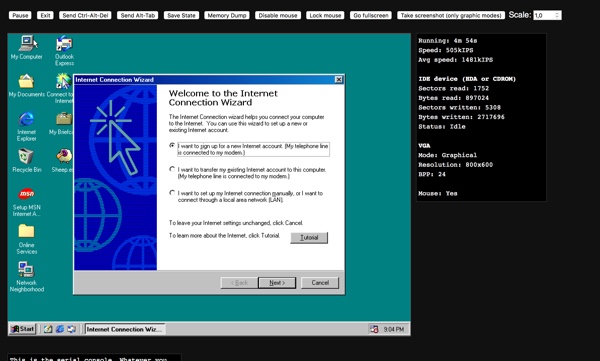Click the Take screenshot button
The image size is (600, 361).
point(451,15)
